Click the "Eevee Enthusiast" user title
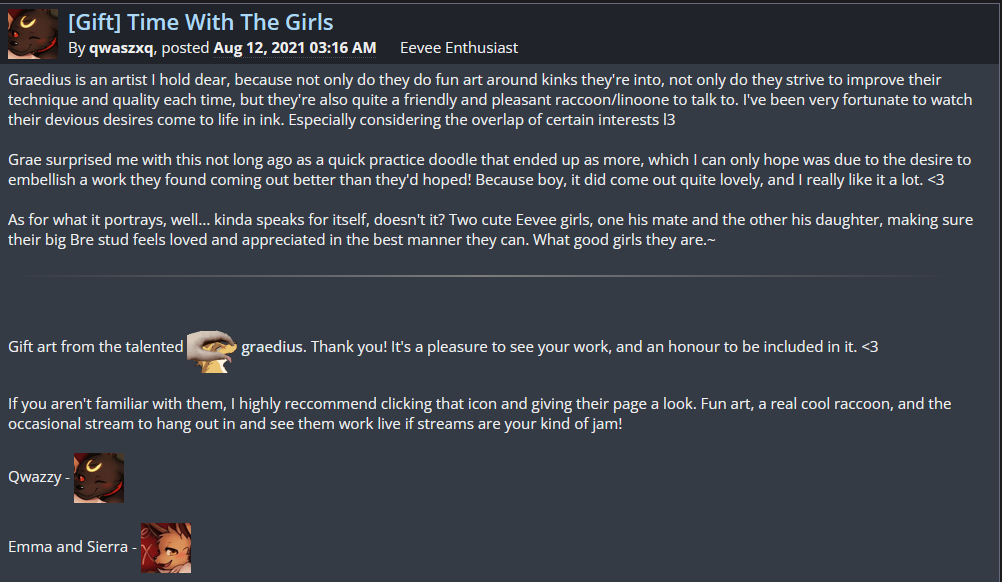This screenshot has width=1002, height=582. 459,48
